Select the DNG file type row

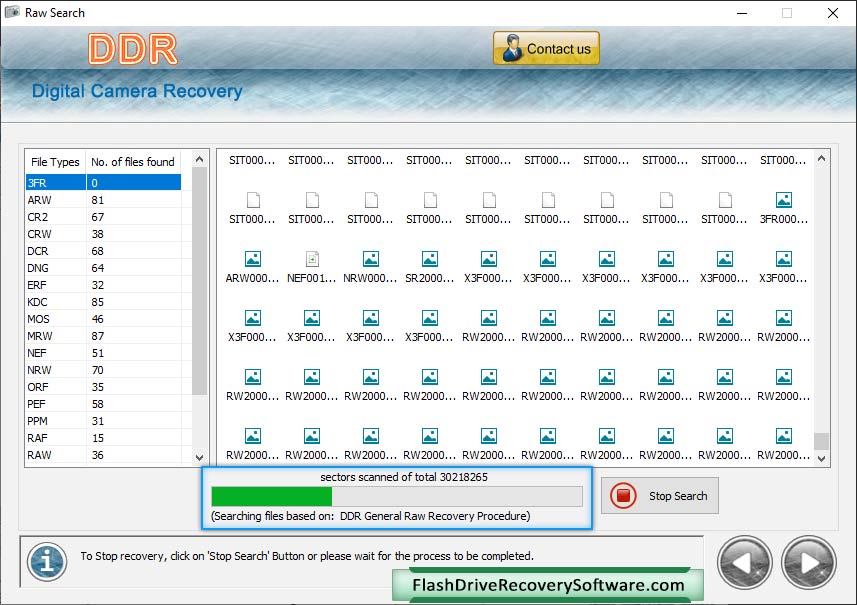[x=103, y=268]
